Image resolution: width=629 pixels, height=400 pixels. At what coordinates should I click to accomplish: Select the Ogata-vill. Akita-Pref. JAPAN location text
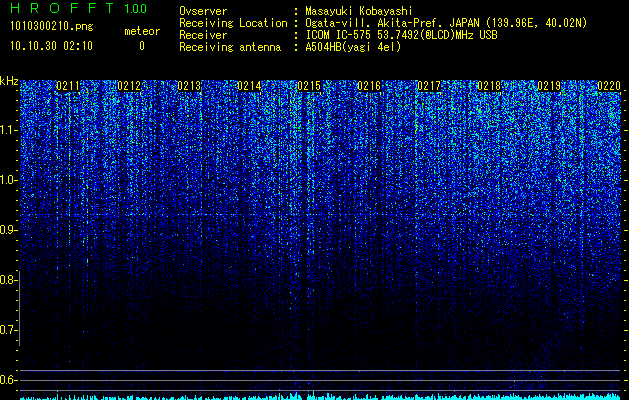tap(392, 23)
